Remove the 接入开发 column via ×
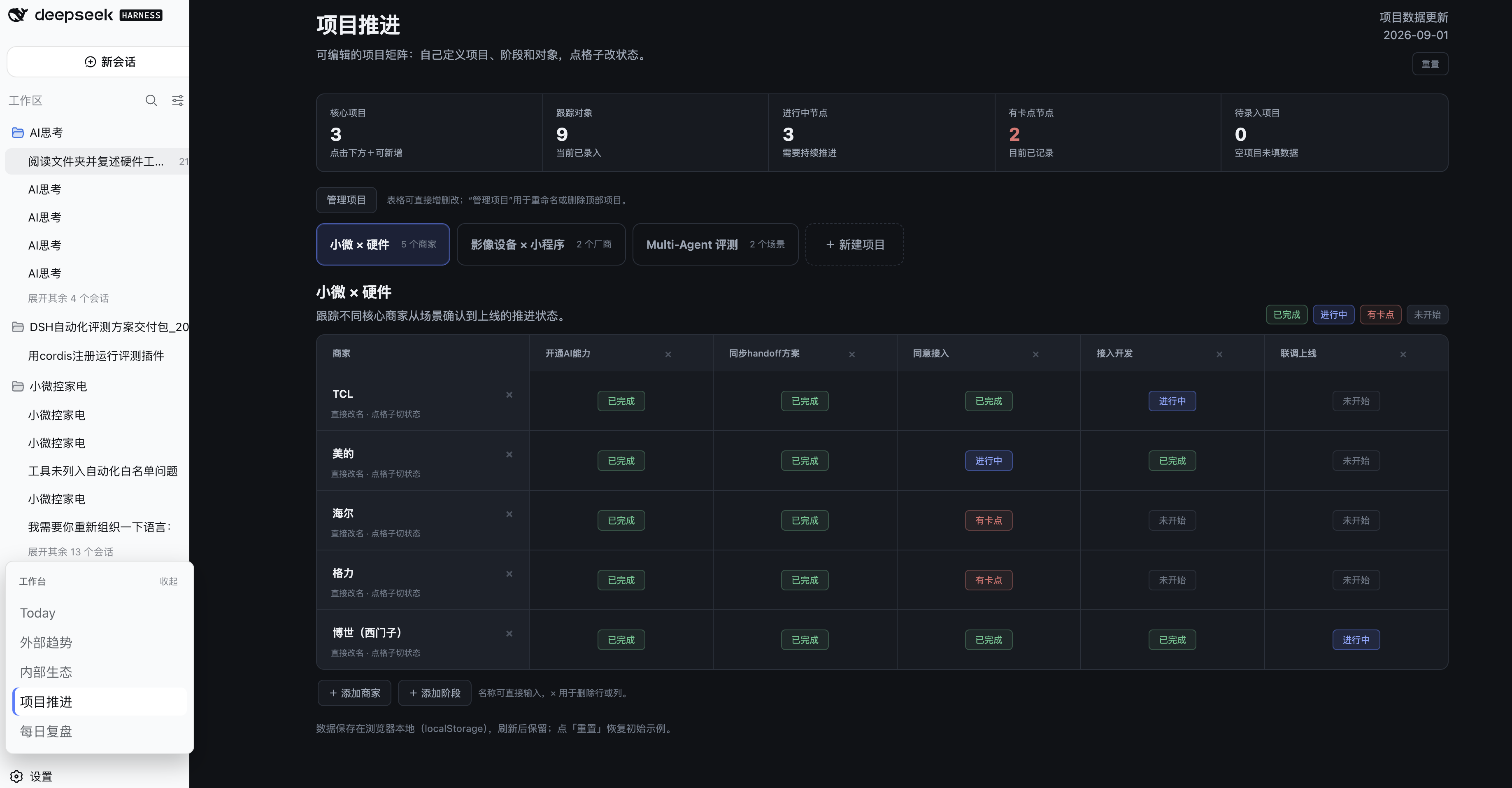 coord(1219,354)
